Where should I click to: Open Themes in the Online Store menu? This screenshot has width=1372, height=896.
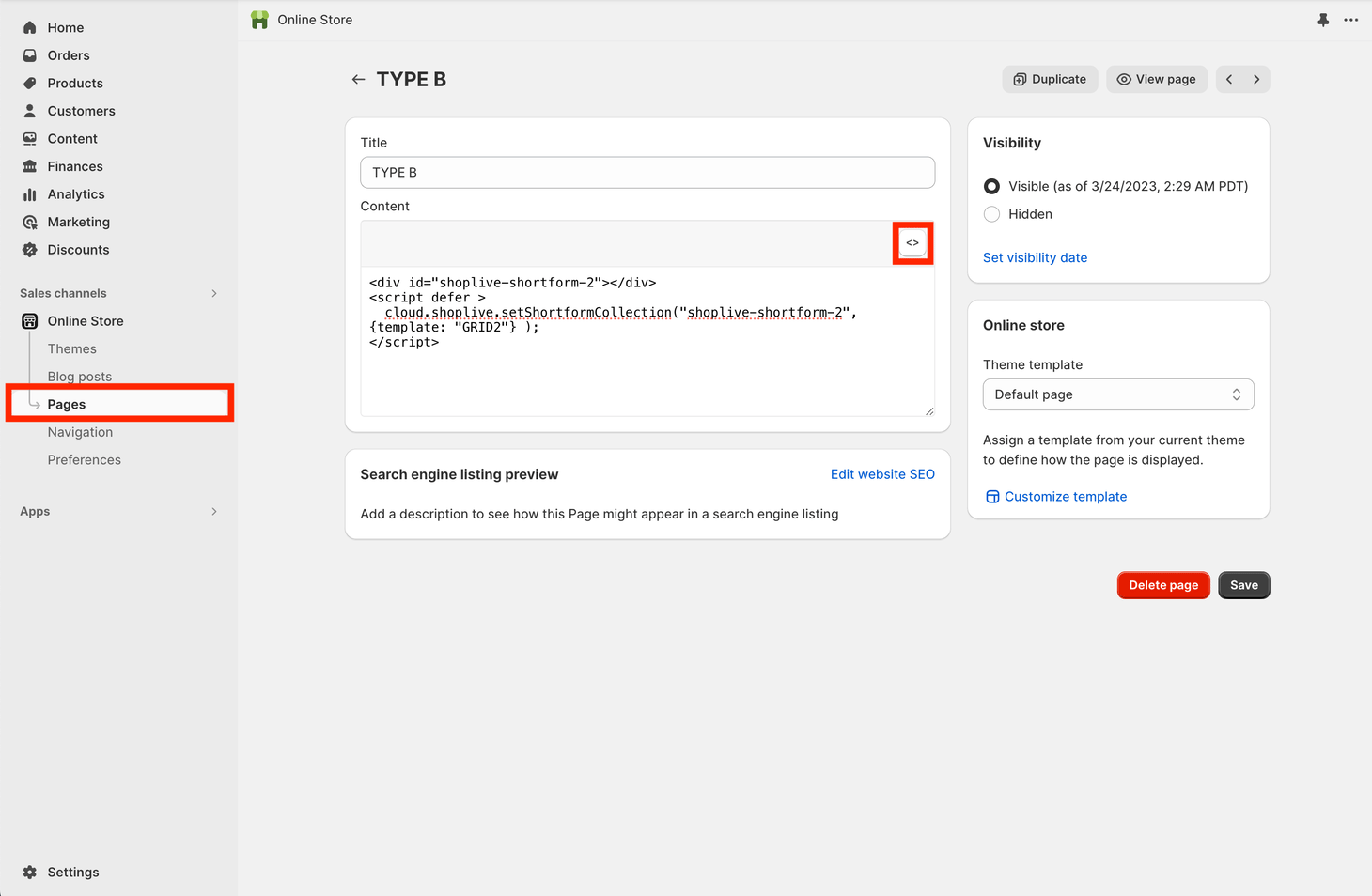pos(72,349)
